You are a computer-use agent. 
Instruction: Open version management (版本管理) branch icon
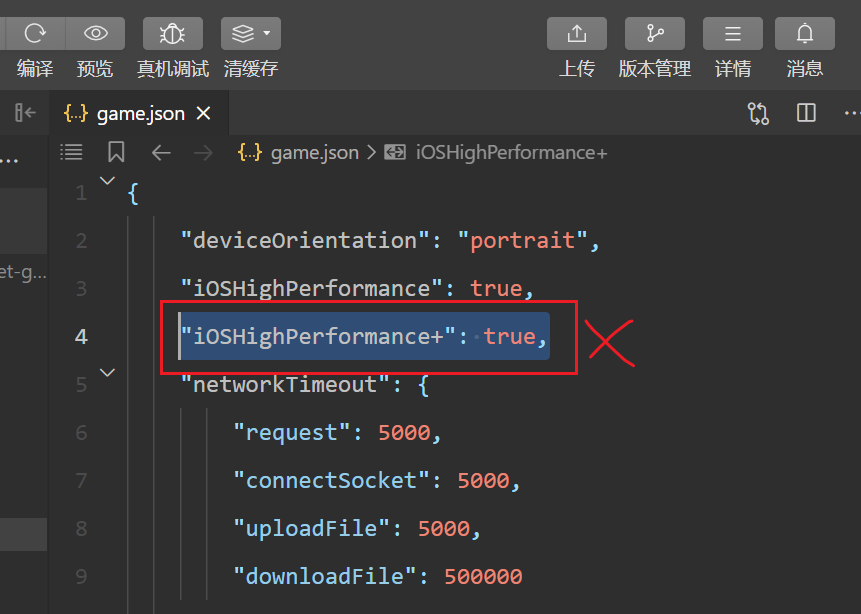655,34
